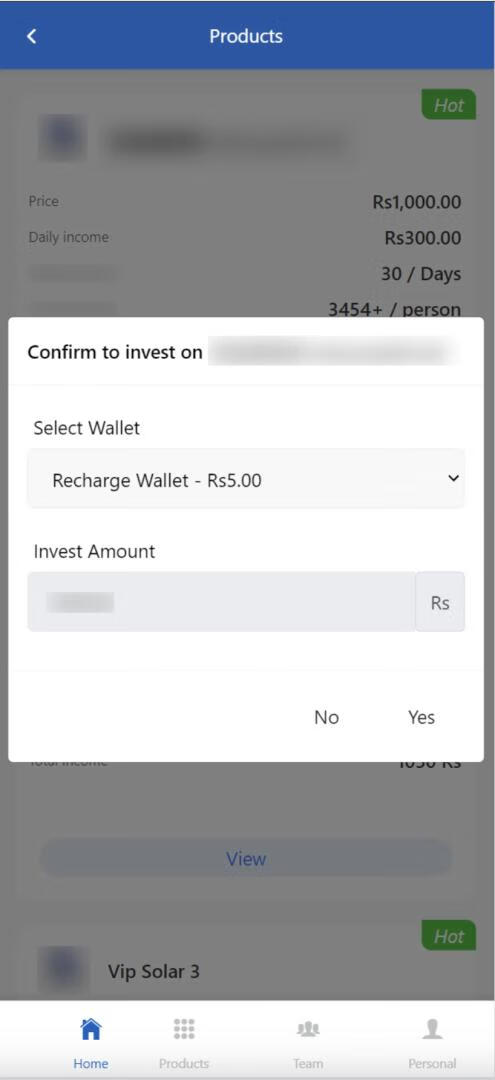495x1080 pixels.
Task: Cancel investment with No
Action: tap(326, 717)
